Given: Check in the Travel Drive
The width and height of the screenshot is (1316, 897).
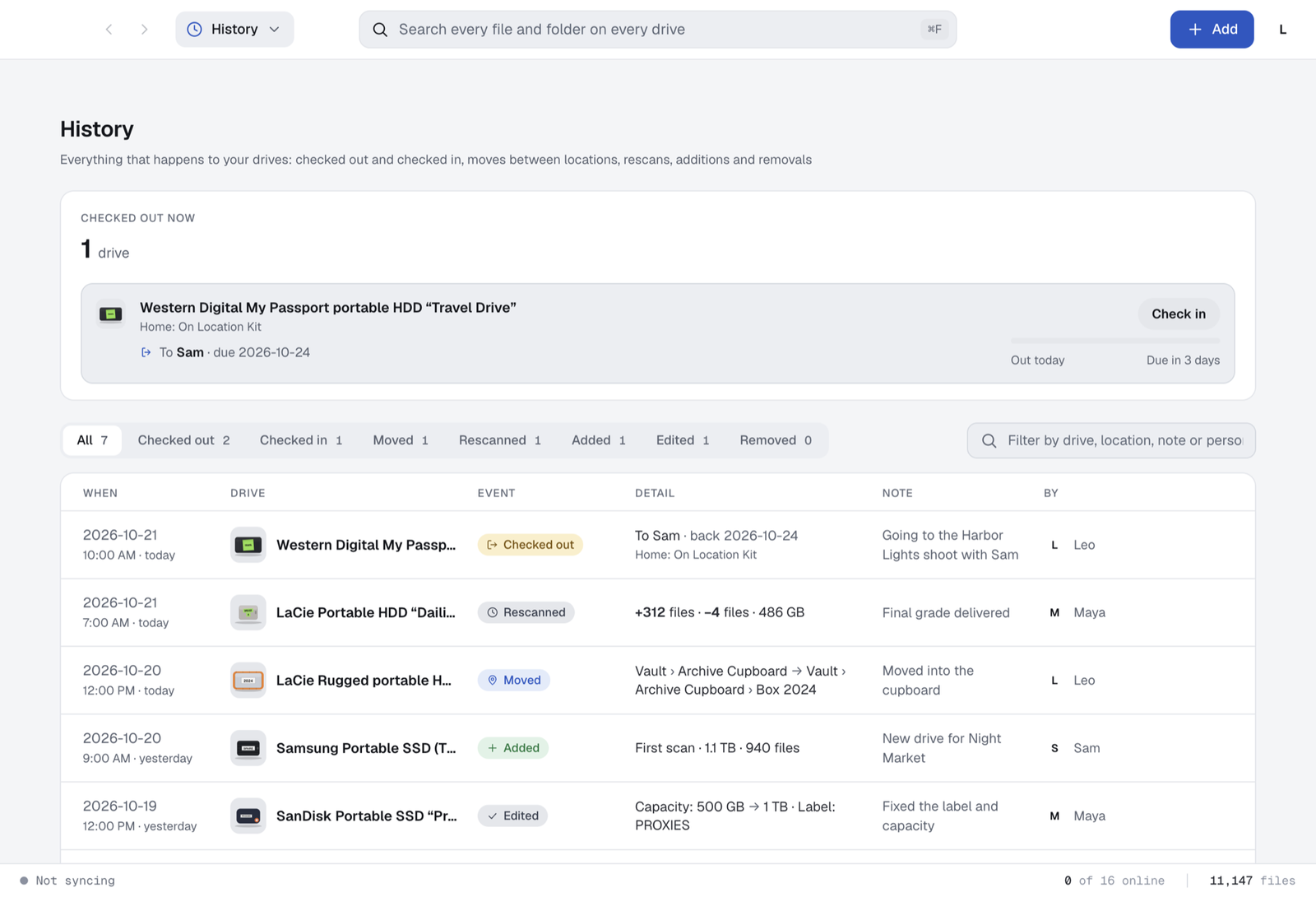Looking at the screenshot, I should [x=1178, y=314].
